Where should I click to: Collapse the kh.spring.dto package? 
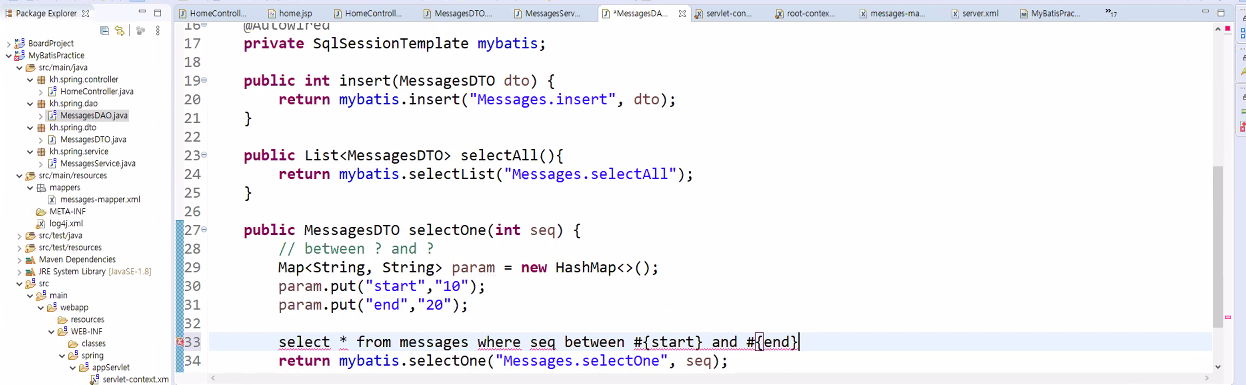30,128
